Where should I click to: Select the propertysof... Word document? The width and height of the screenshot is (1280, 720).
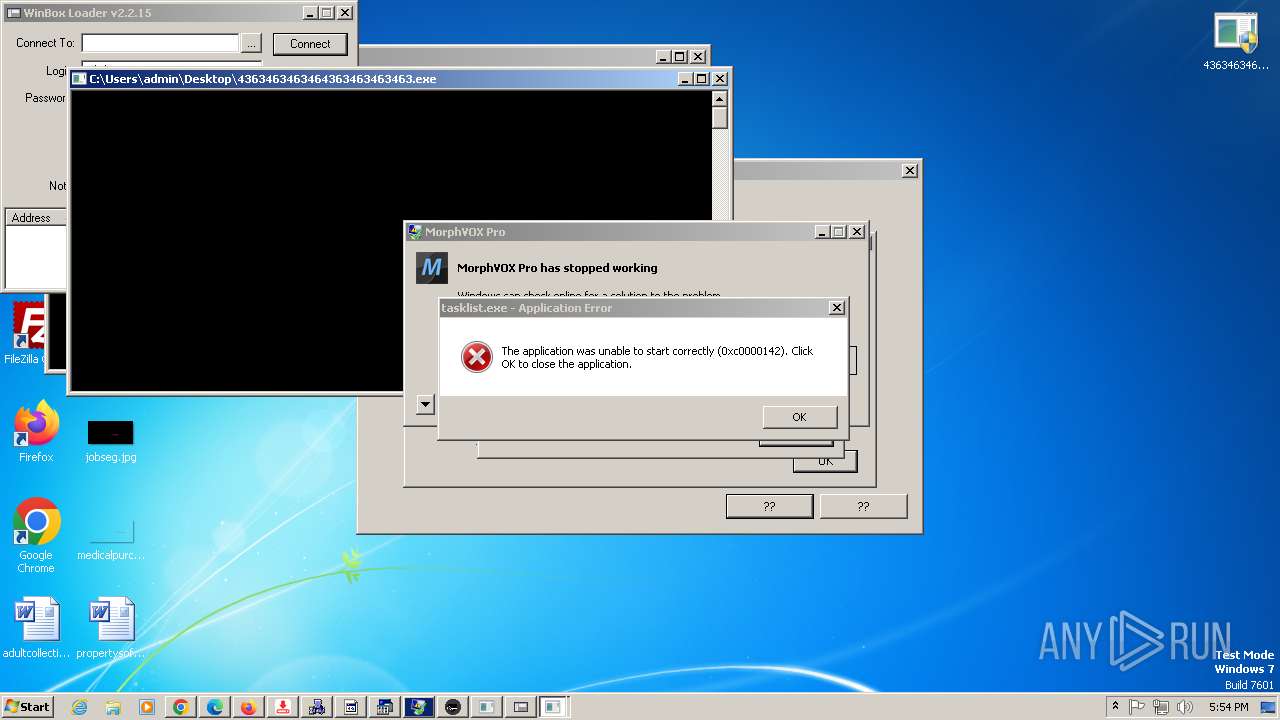(110, 628)
